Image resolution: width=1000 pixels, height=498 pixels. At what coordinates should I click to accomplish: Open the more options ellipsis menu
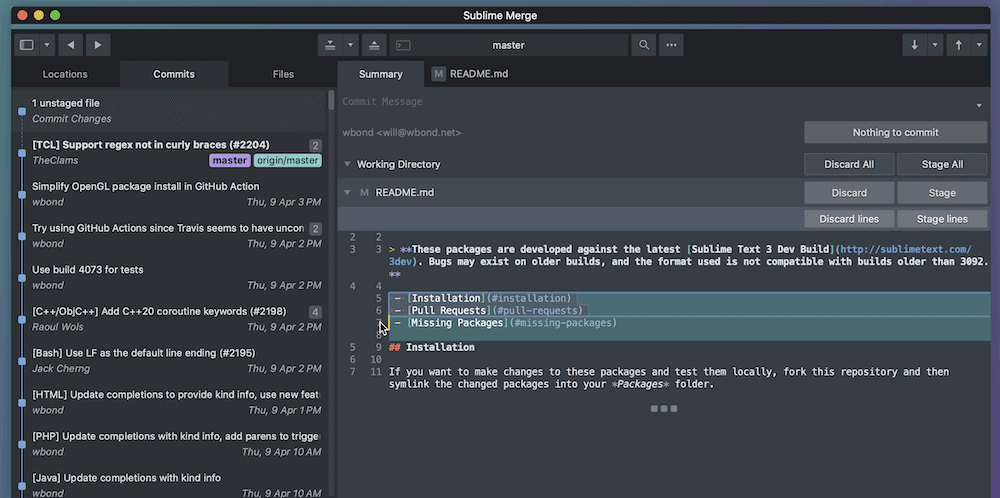670,45
